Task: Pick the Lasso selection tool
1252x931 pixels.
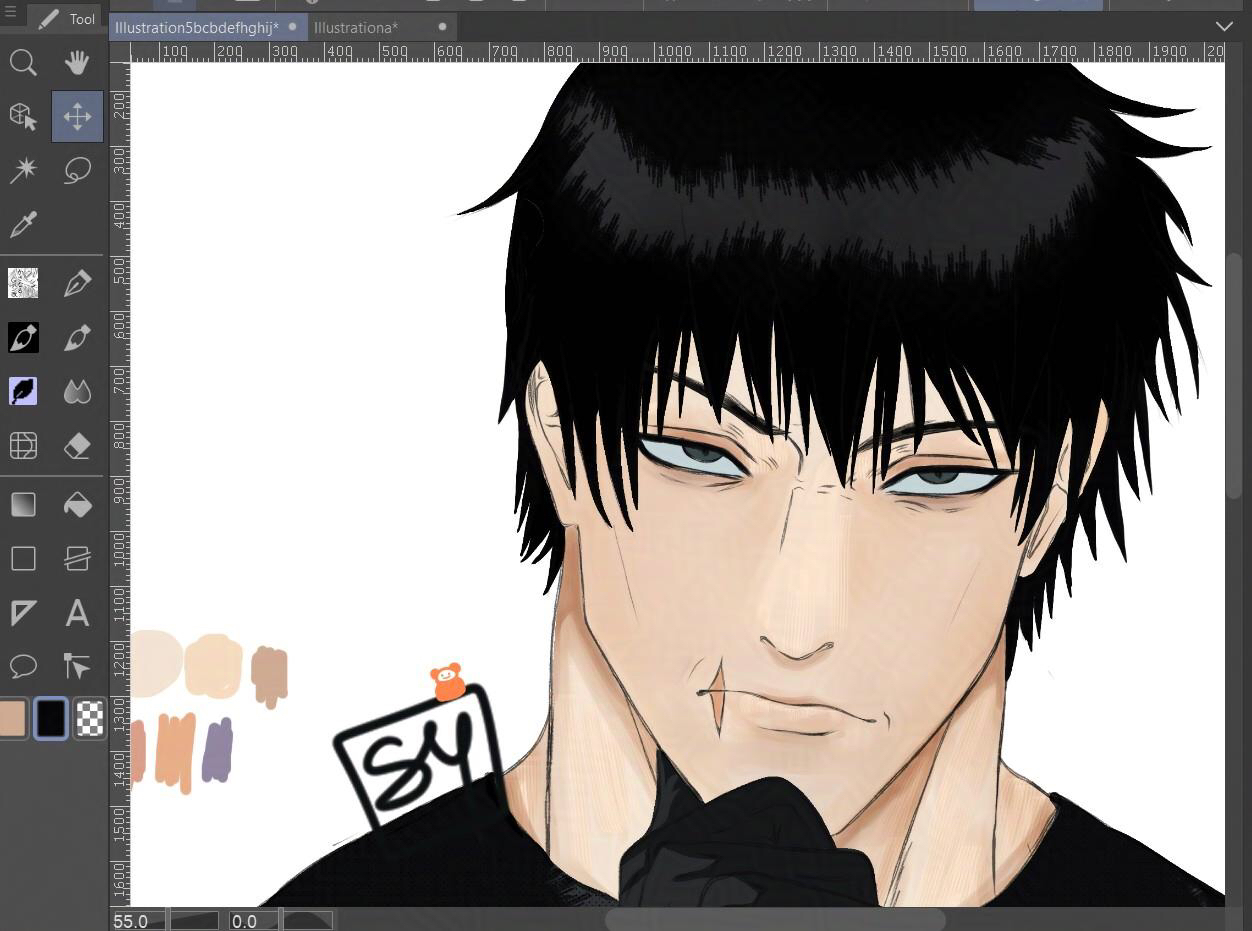Action: pyautogui.click(x=77, y=170)
